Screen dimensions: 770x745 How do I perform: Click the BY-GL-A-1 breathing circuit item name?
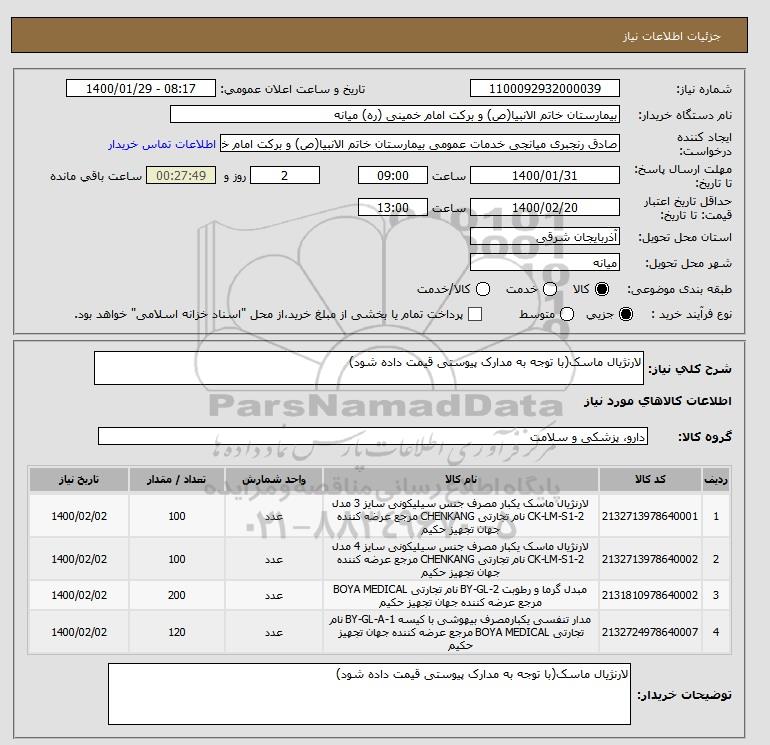pyautogui.click(x=461, y=632)
